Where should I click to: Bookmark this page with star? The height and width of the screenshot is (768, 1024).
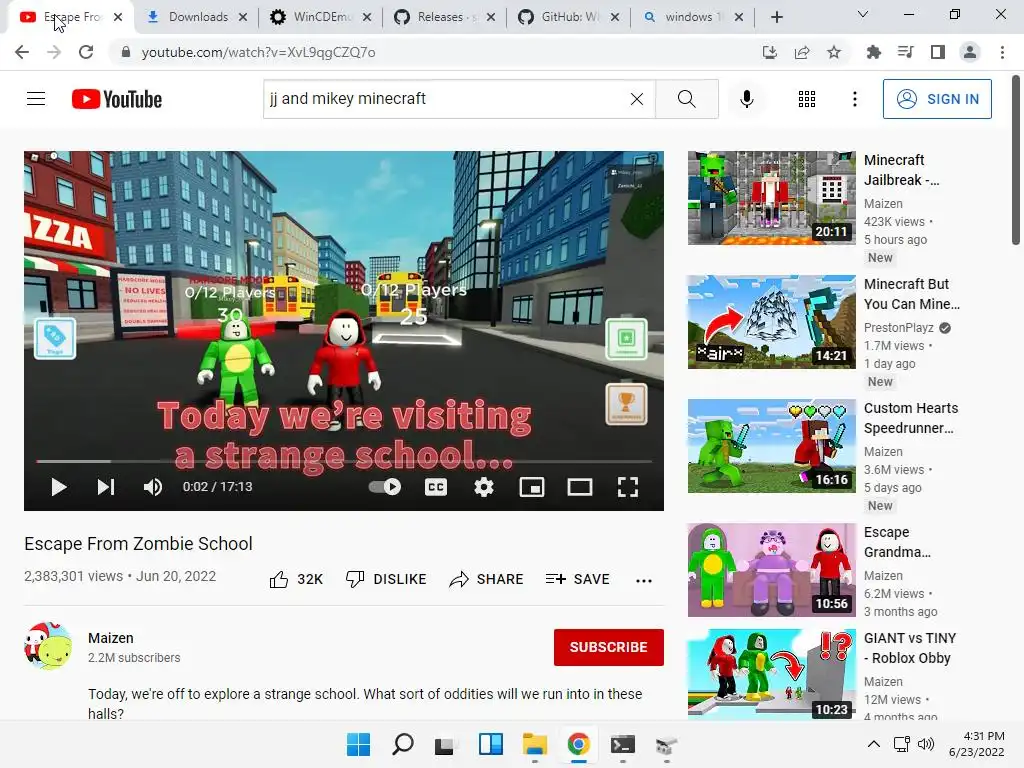pos(834,52)
